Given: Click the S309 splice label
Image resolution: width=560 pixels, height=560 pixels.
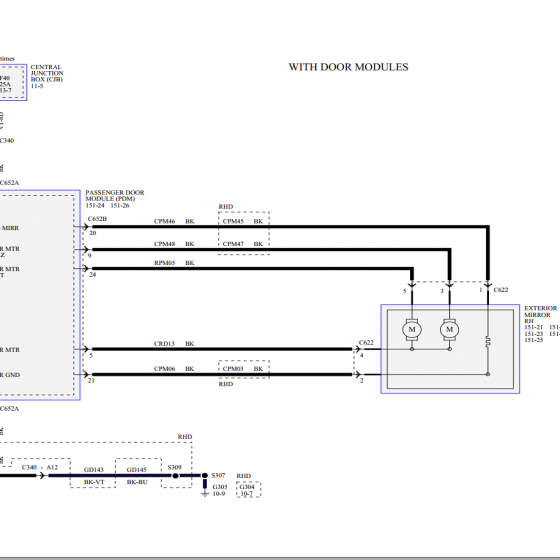Looking at the screenshot, I should pyautogui.click(x=174, y=467).
